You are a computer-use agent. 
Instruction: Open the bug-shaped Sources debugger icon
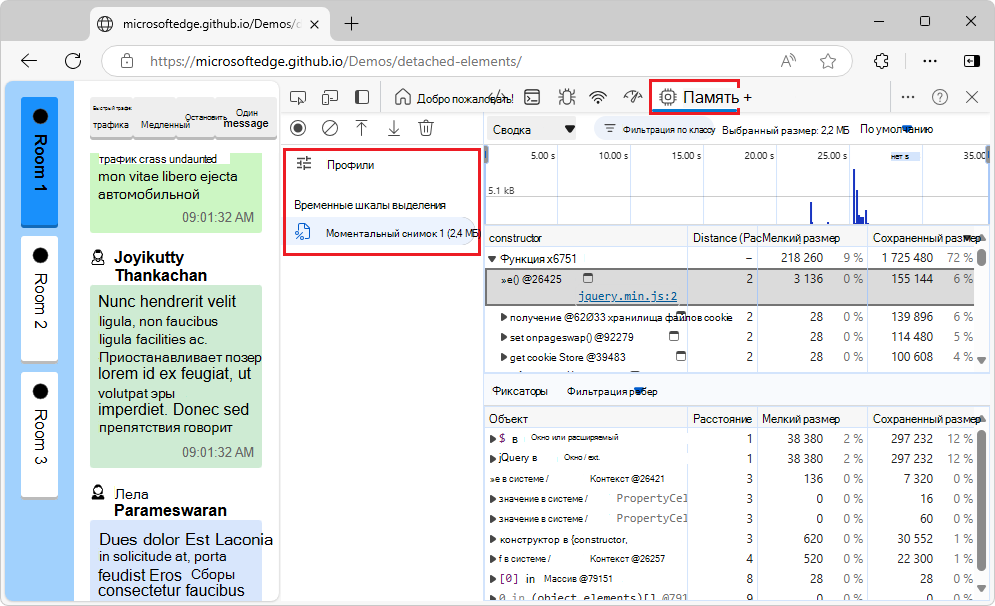[x=566, y=97]
